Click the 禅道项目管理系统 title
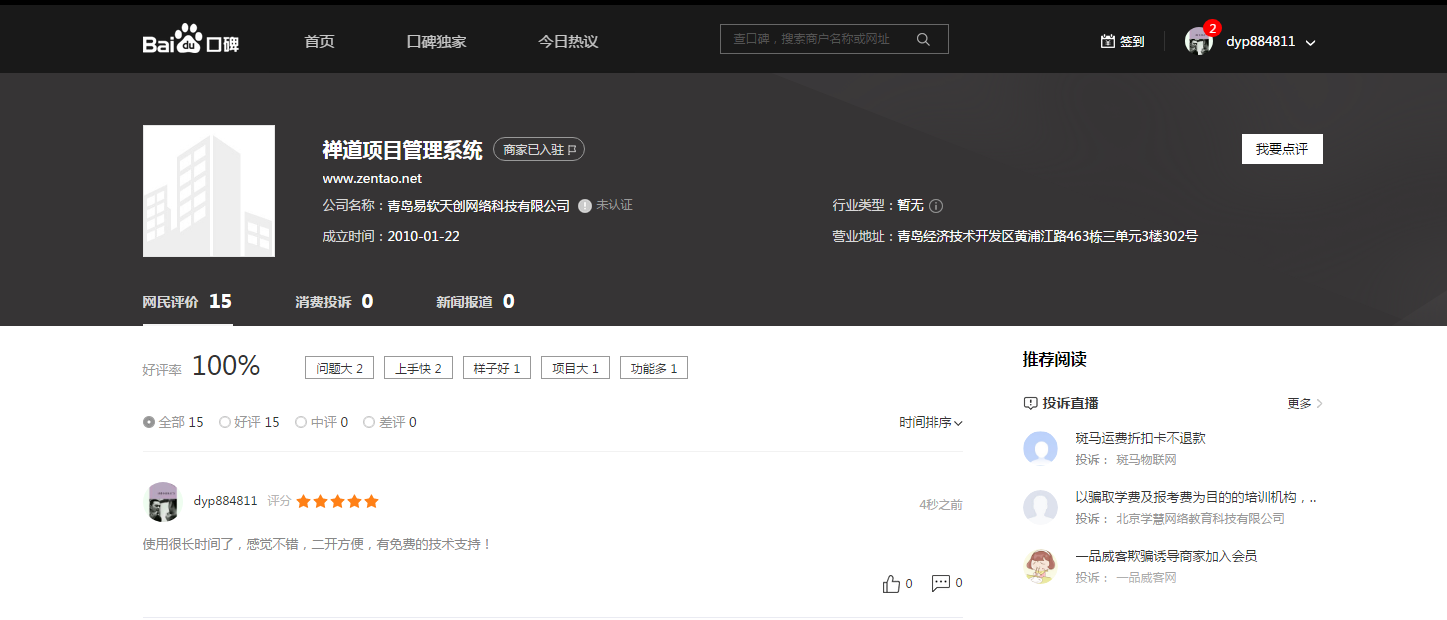1447x620 pixels. 402,150
